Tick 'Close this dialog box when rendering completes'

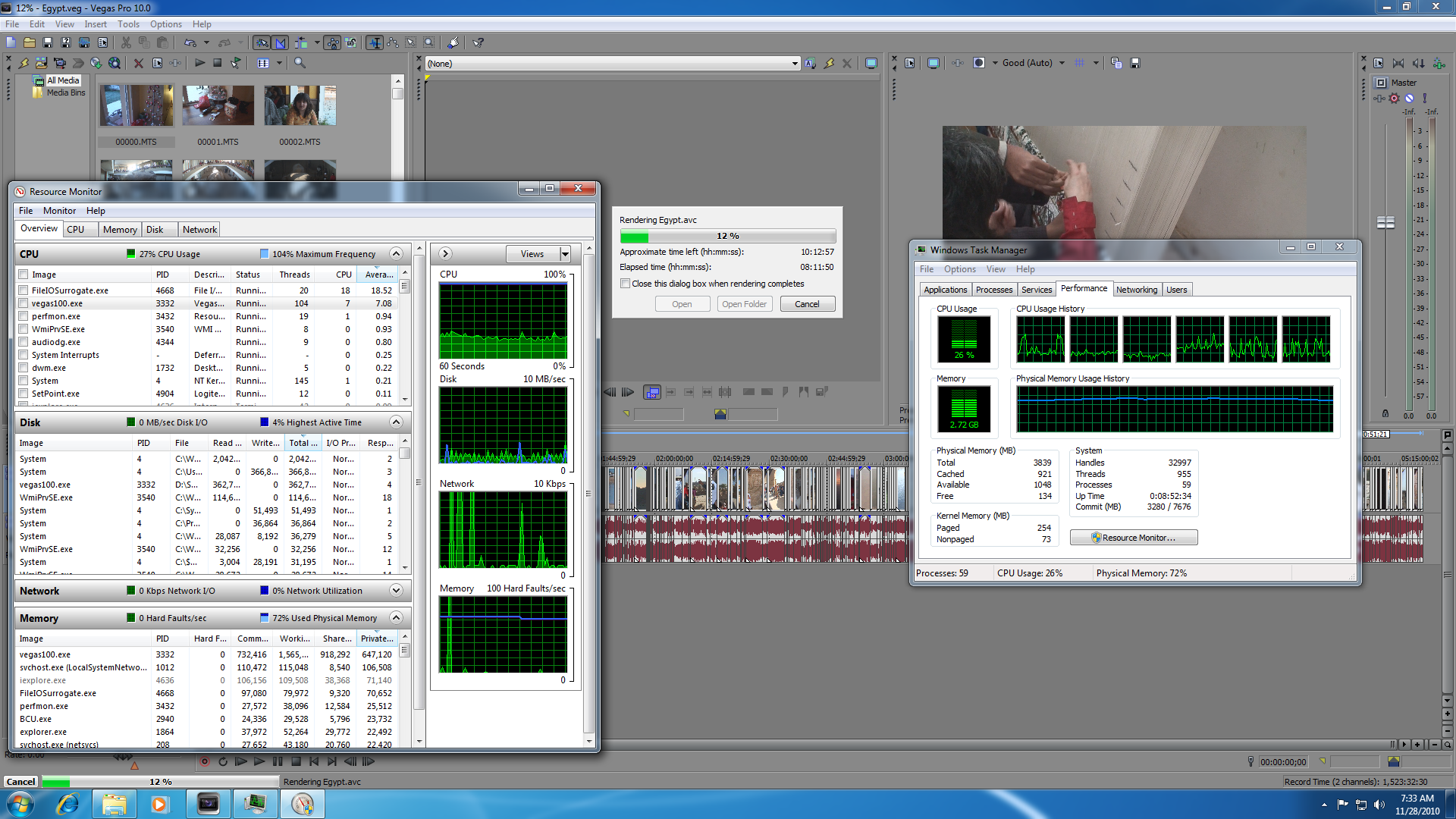626,284
